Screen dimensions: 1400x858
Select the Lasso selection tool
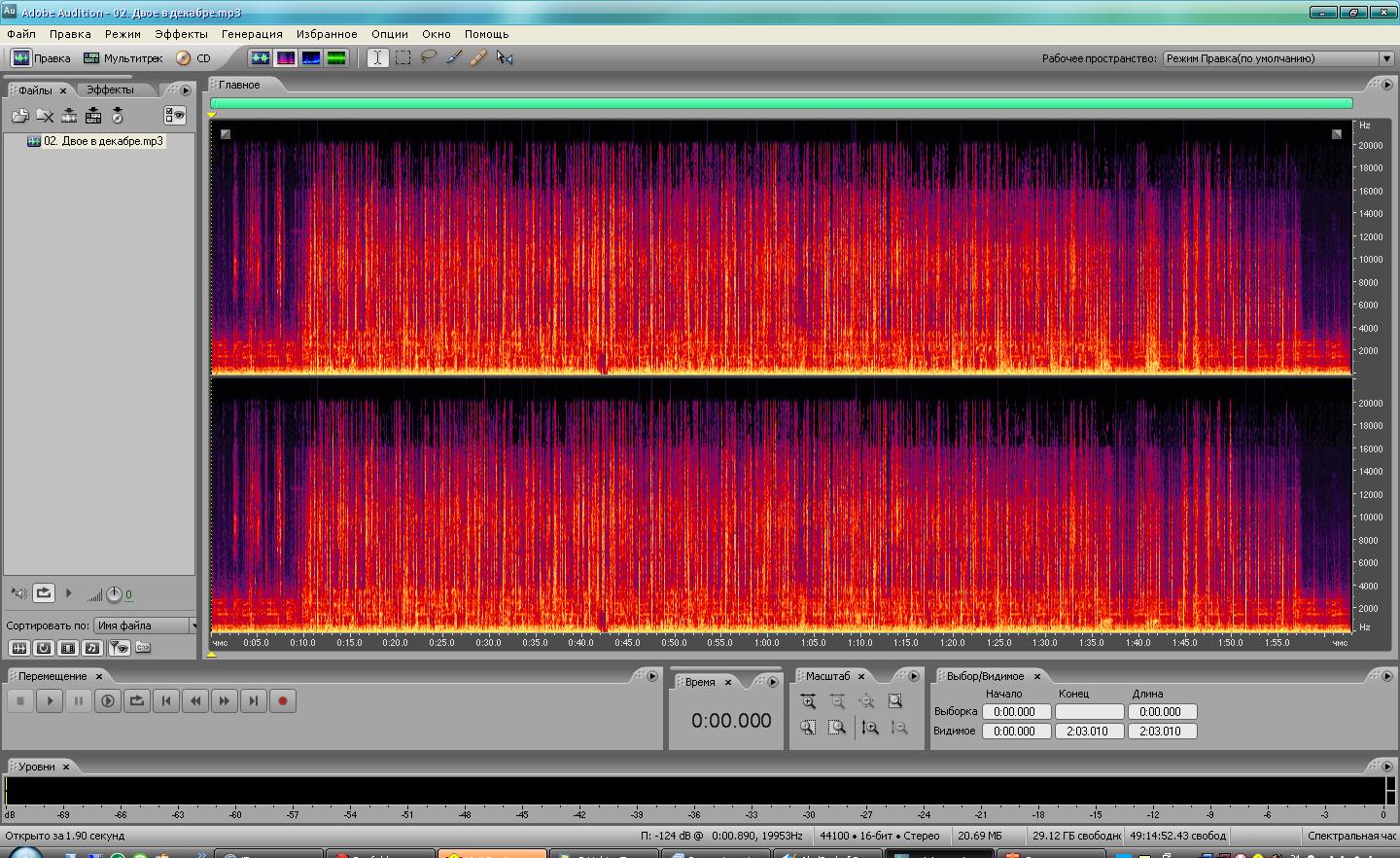coord(429,57)
